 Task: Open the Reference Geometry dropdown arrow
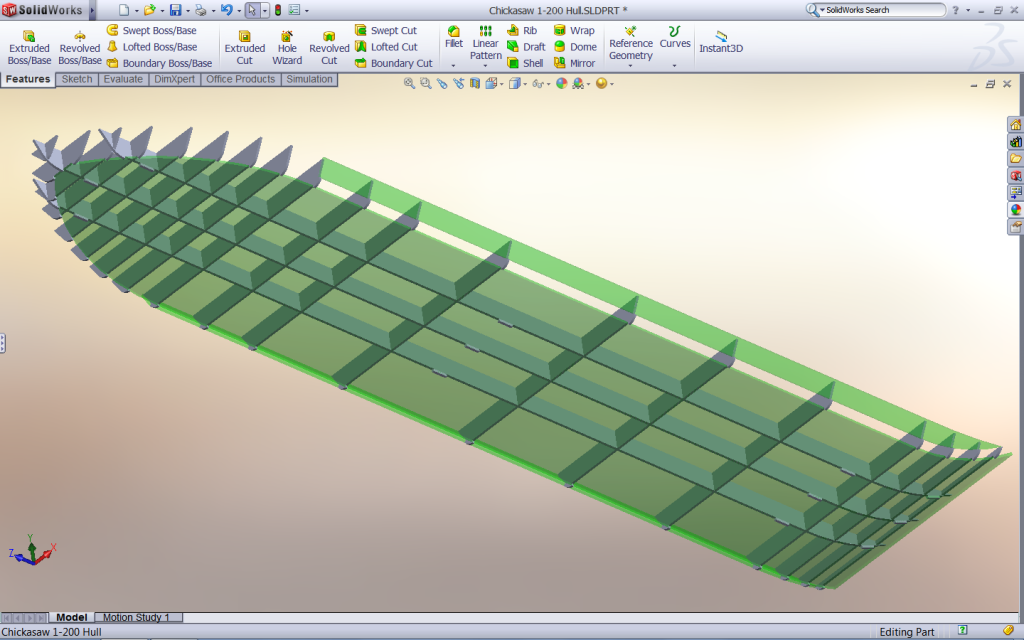(x=630, y=65)
